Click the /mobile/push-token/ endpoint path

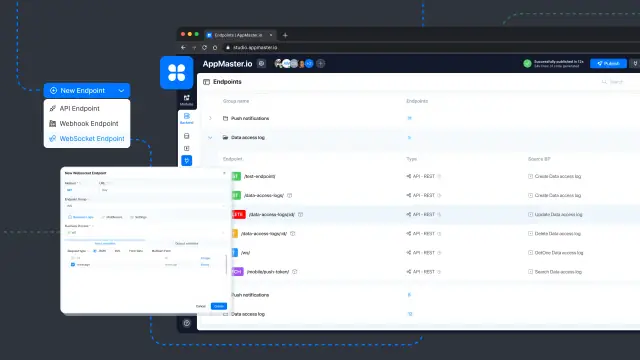pyautogui.click(x=268, y=272)
